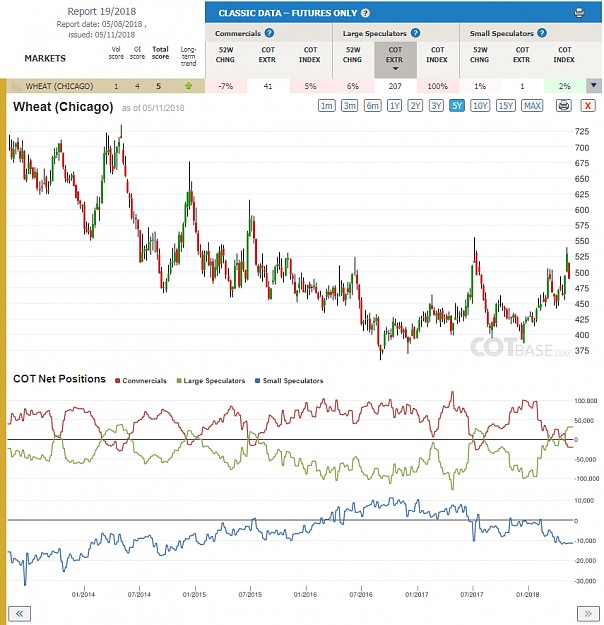The width and height of the screenshot is (604, 625).
Task: Toggle the Small Speculators legend series
Action: (x=289, y=381)
